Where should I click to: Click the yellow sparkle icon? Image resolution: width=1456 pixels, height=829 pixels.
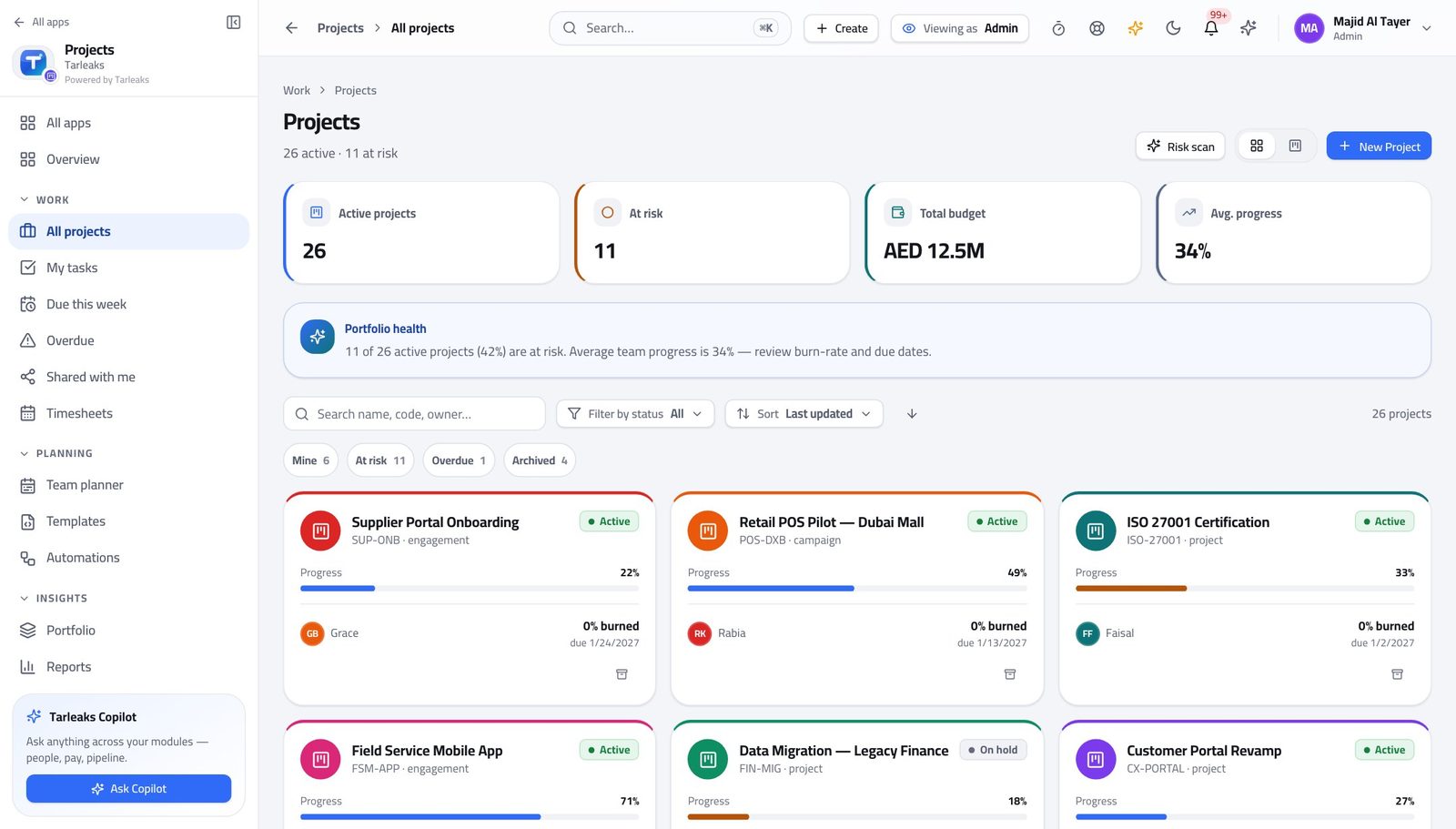pos(1135,28)
